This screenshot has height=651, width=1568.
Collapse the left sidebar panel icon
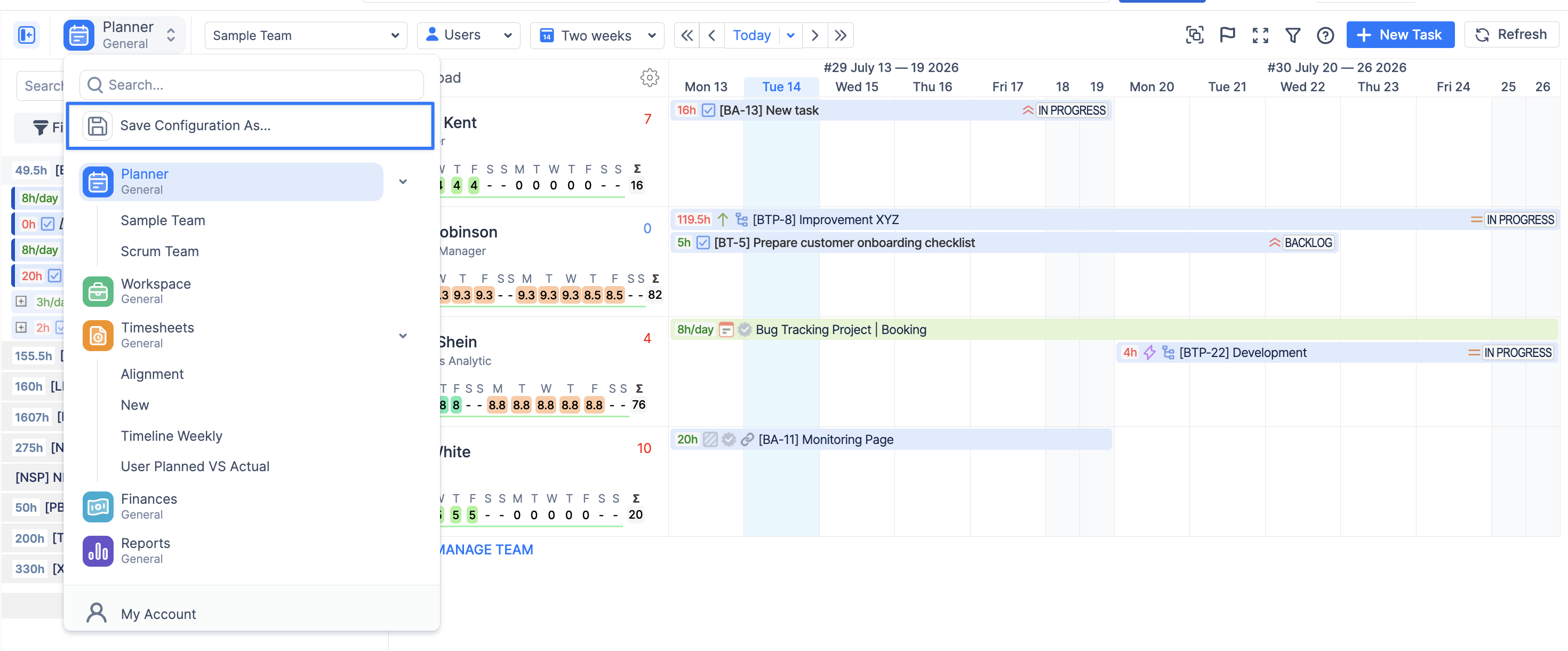tap(27, 35)
